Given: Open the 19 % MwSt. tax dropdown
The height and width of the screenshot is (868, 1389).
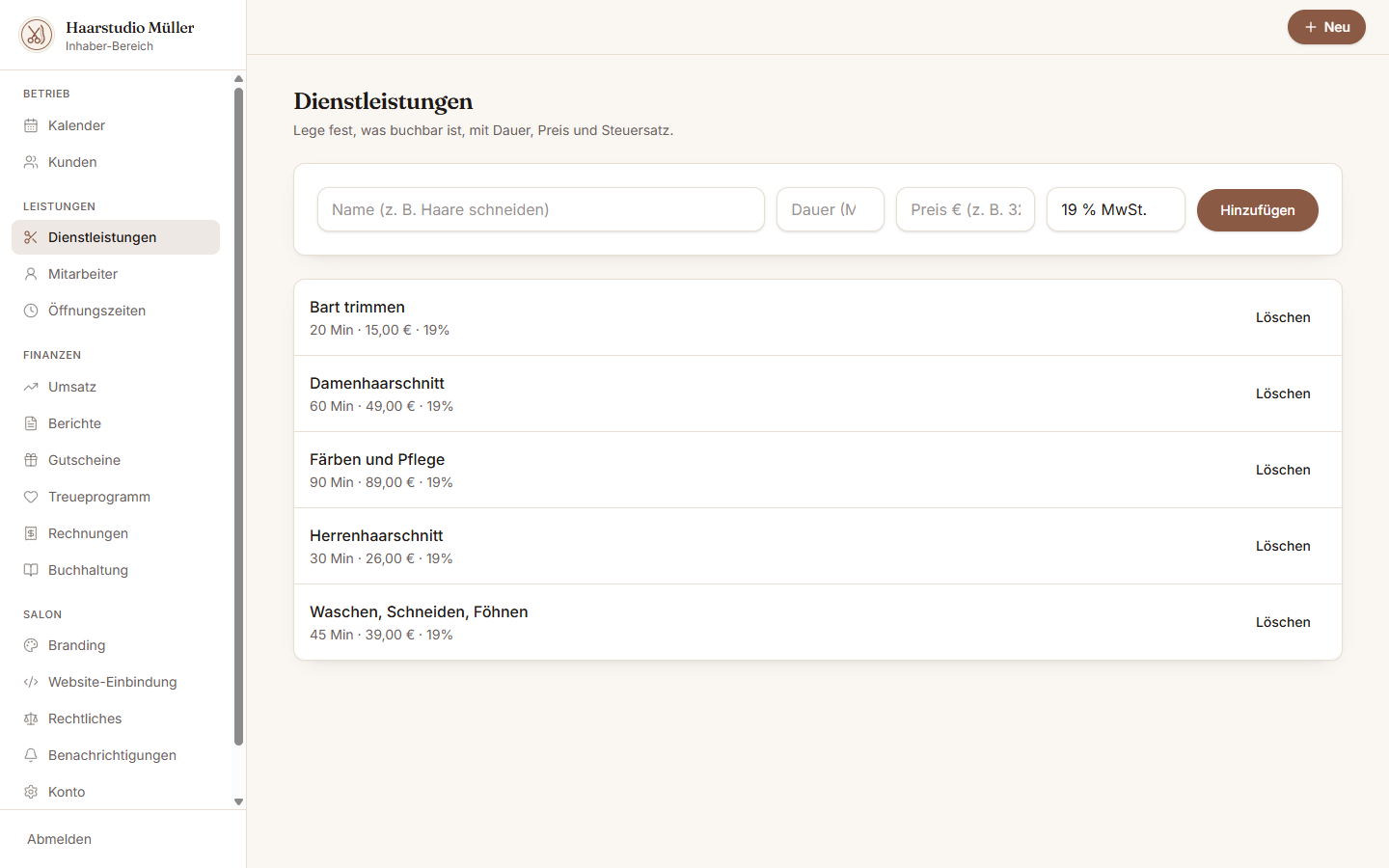Looking at the screenshot, I should click(x=1116, y=209).
